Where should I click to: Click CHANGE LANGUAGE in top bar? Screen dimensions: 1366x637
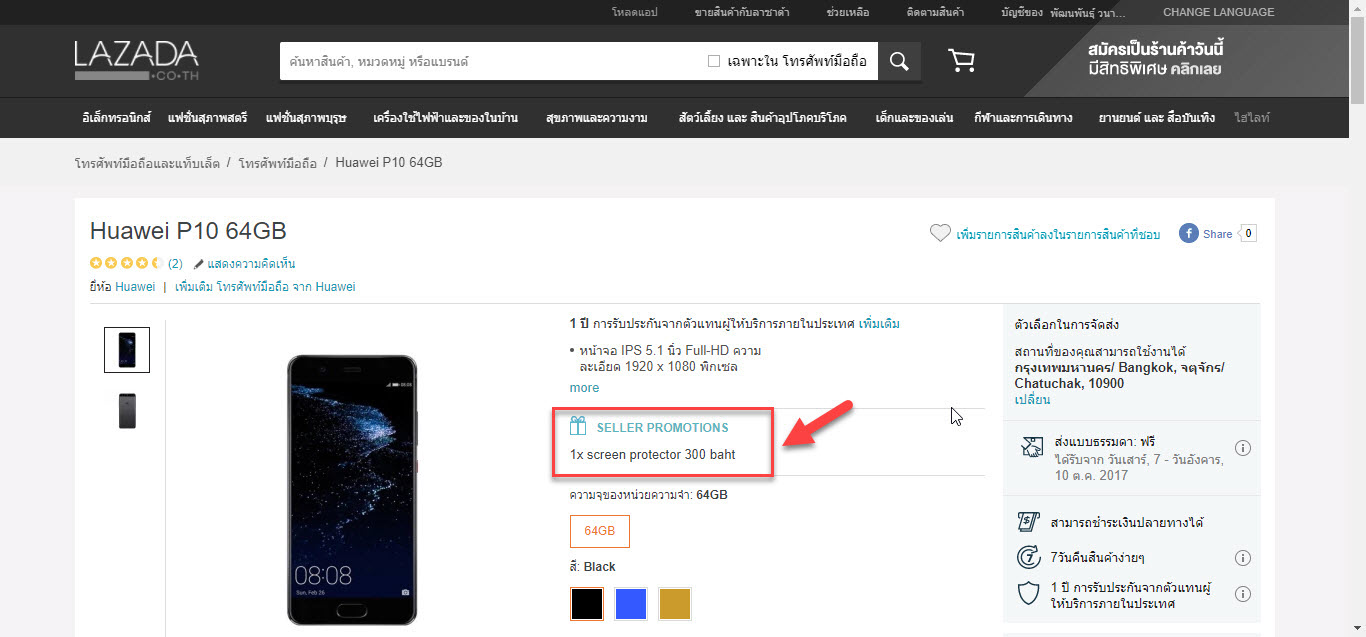[1218, 12]
